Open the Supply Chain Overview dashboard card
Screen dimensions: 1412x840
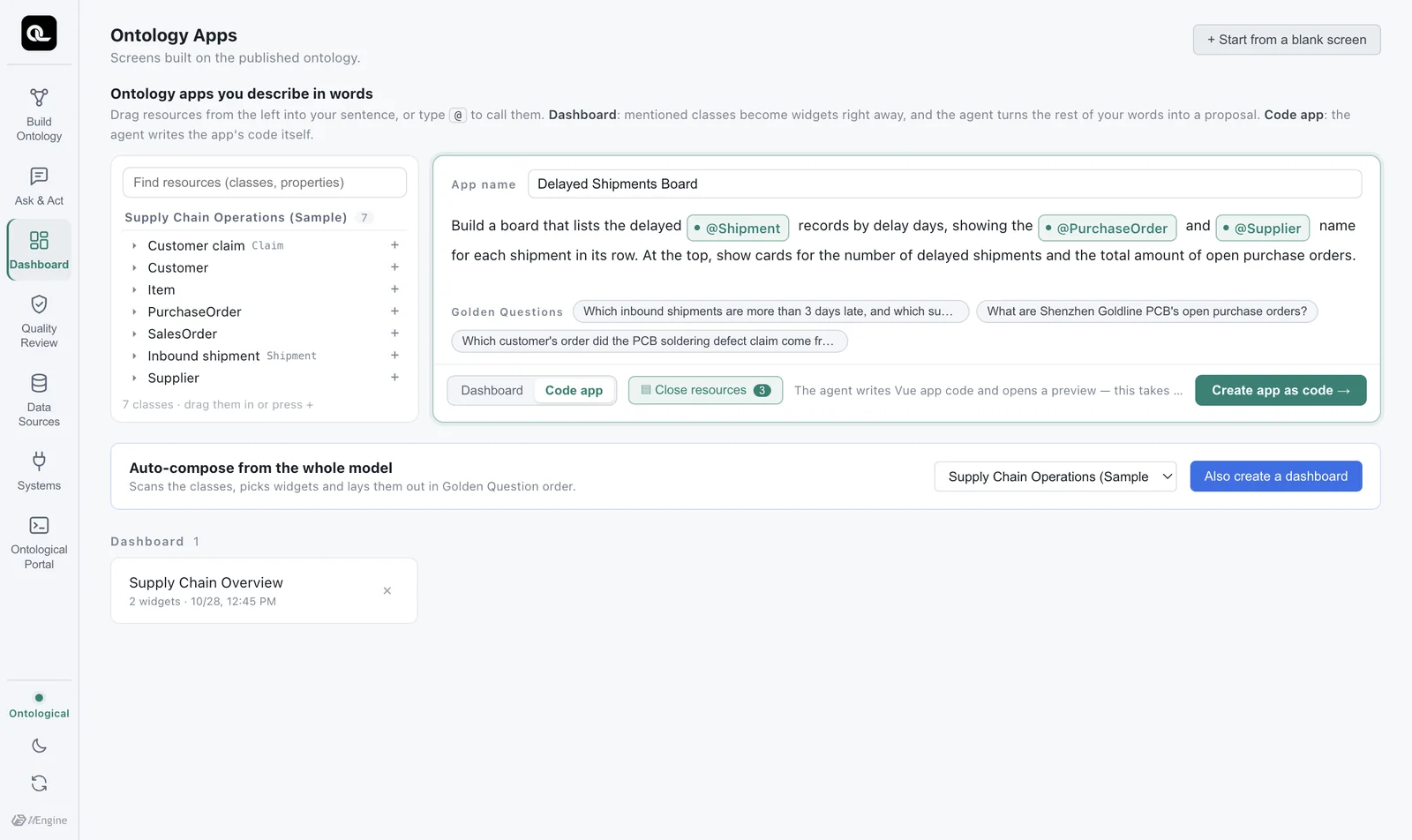pyautogui.click(x=264, y=591)
